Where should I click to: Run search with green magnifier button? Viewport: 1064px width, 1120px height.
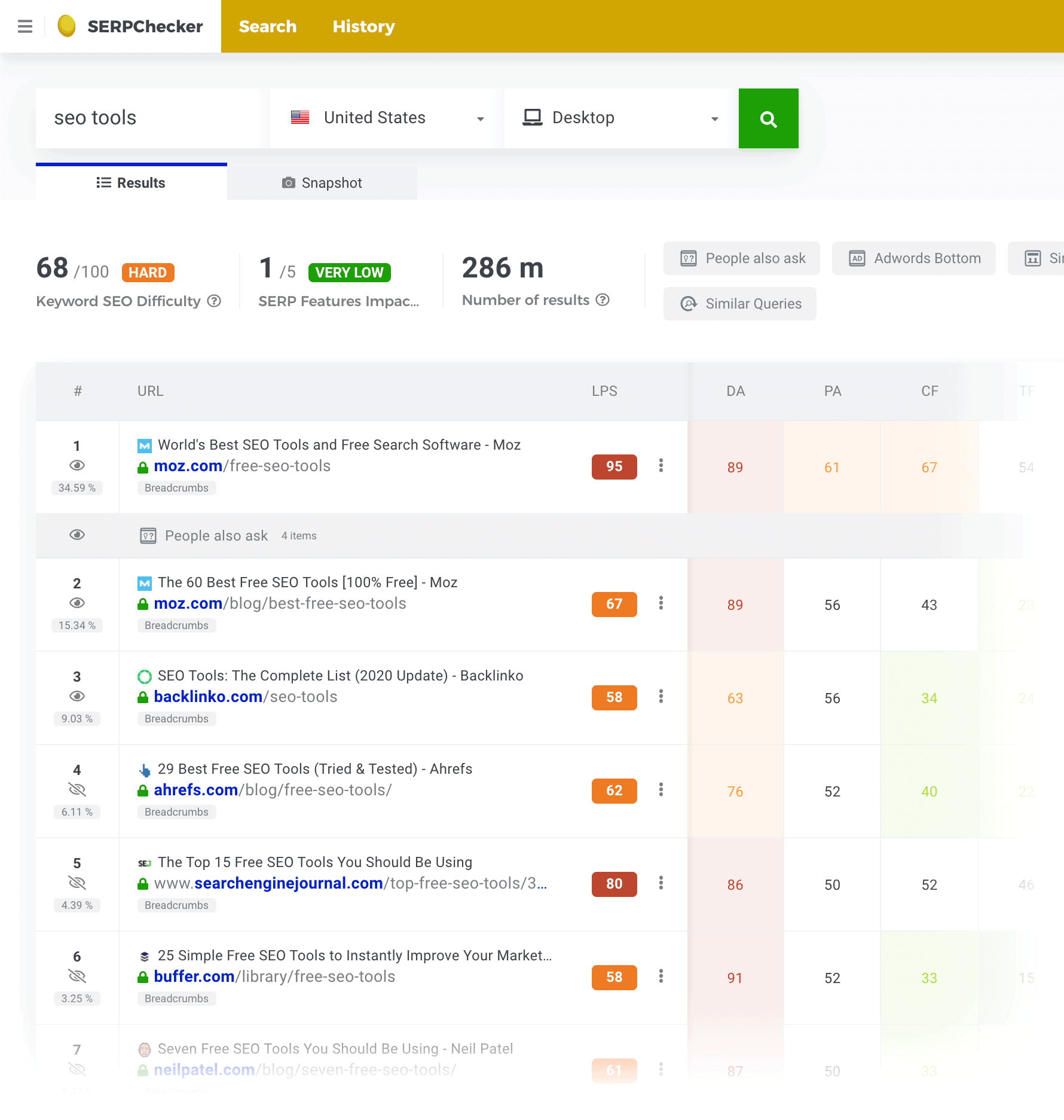click(768, 118)
